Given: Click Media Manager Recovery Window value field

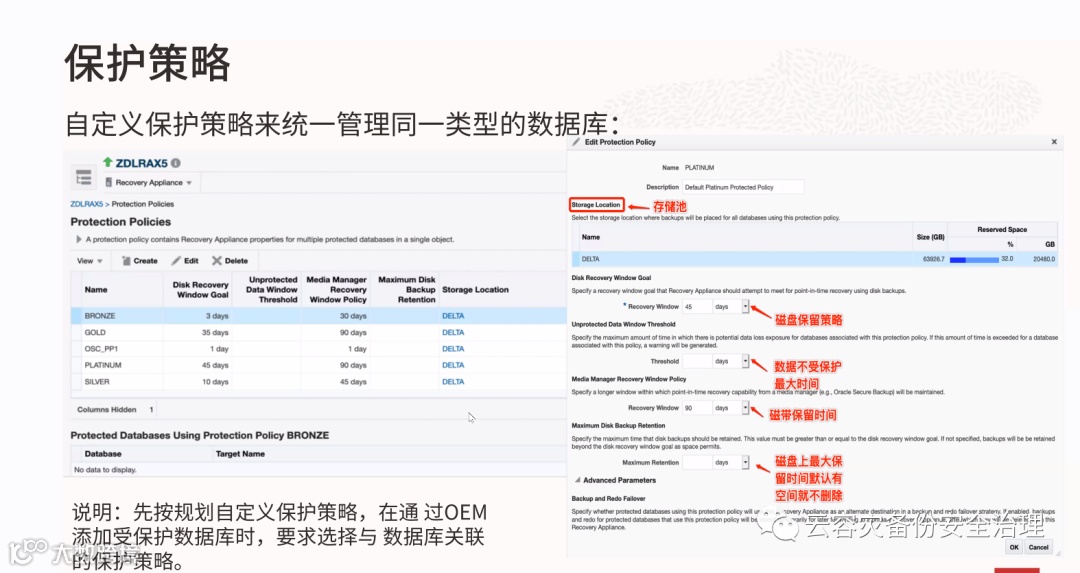Looking at the screenshot, I should click(697, 408).
